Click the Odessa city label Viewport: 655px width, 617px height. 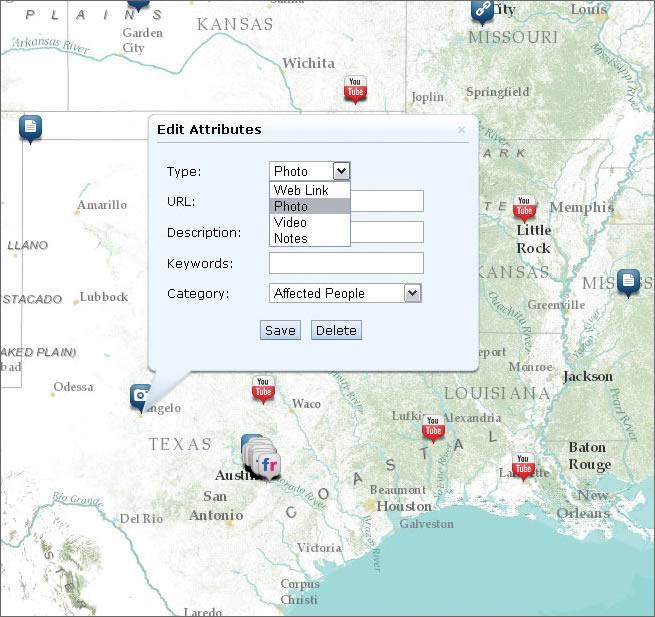click(x=74, y=387)
